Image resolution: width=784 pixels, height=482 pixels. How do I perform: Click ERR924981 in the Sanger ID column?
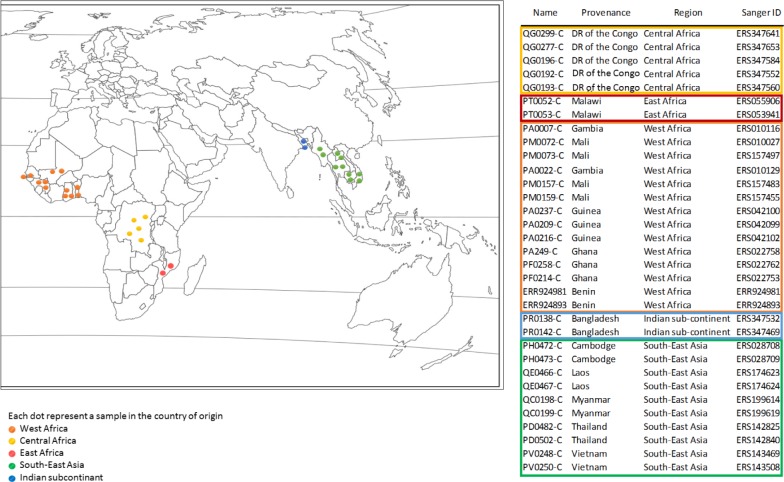point(758,292)
